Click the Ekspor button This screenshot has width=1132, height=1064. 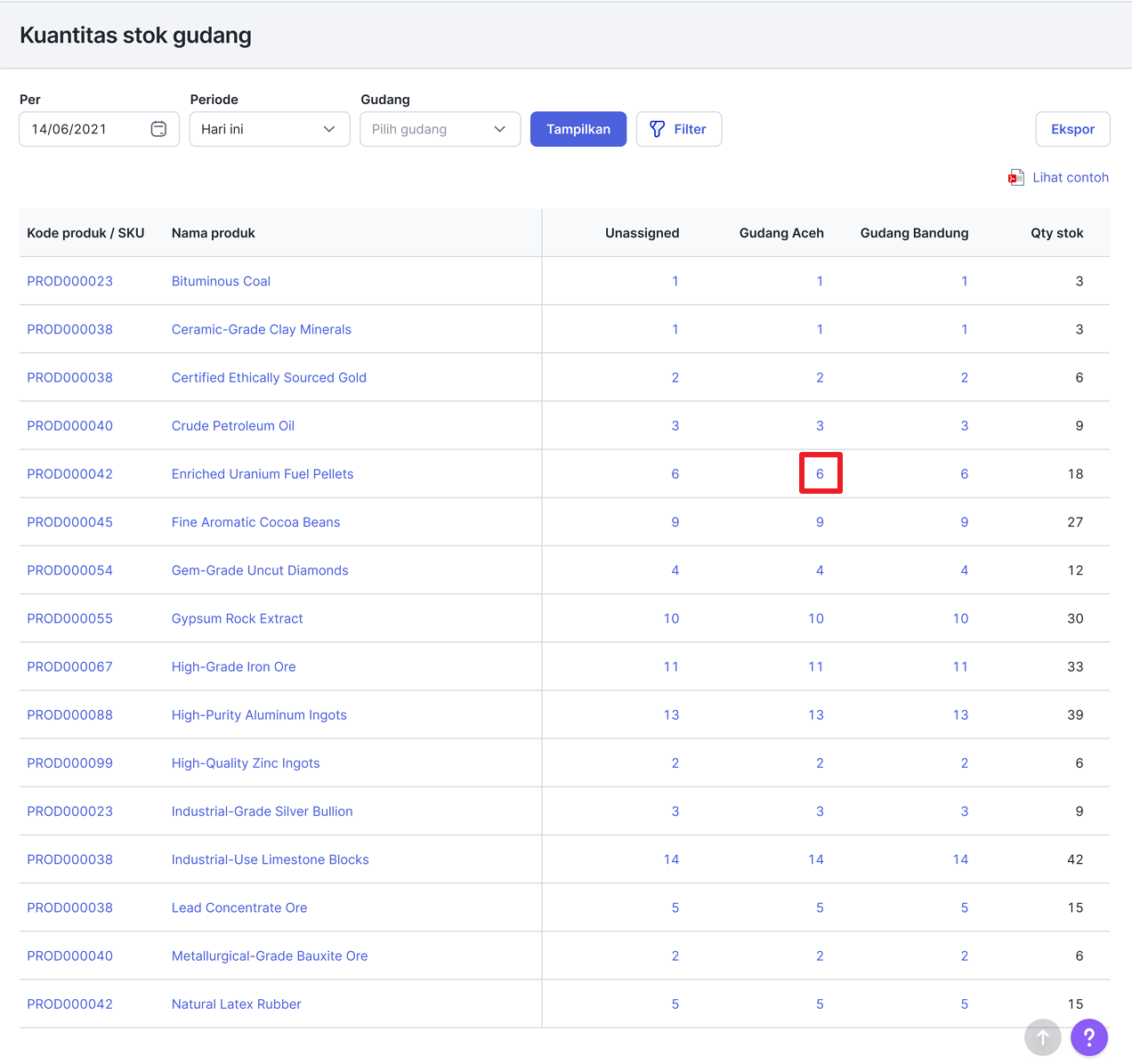[x=1073, y=129]
